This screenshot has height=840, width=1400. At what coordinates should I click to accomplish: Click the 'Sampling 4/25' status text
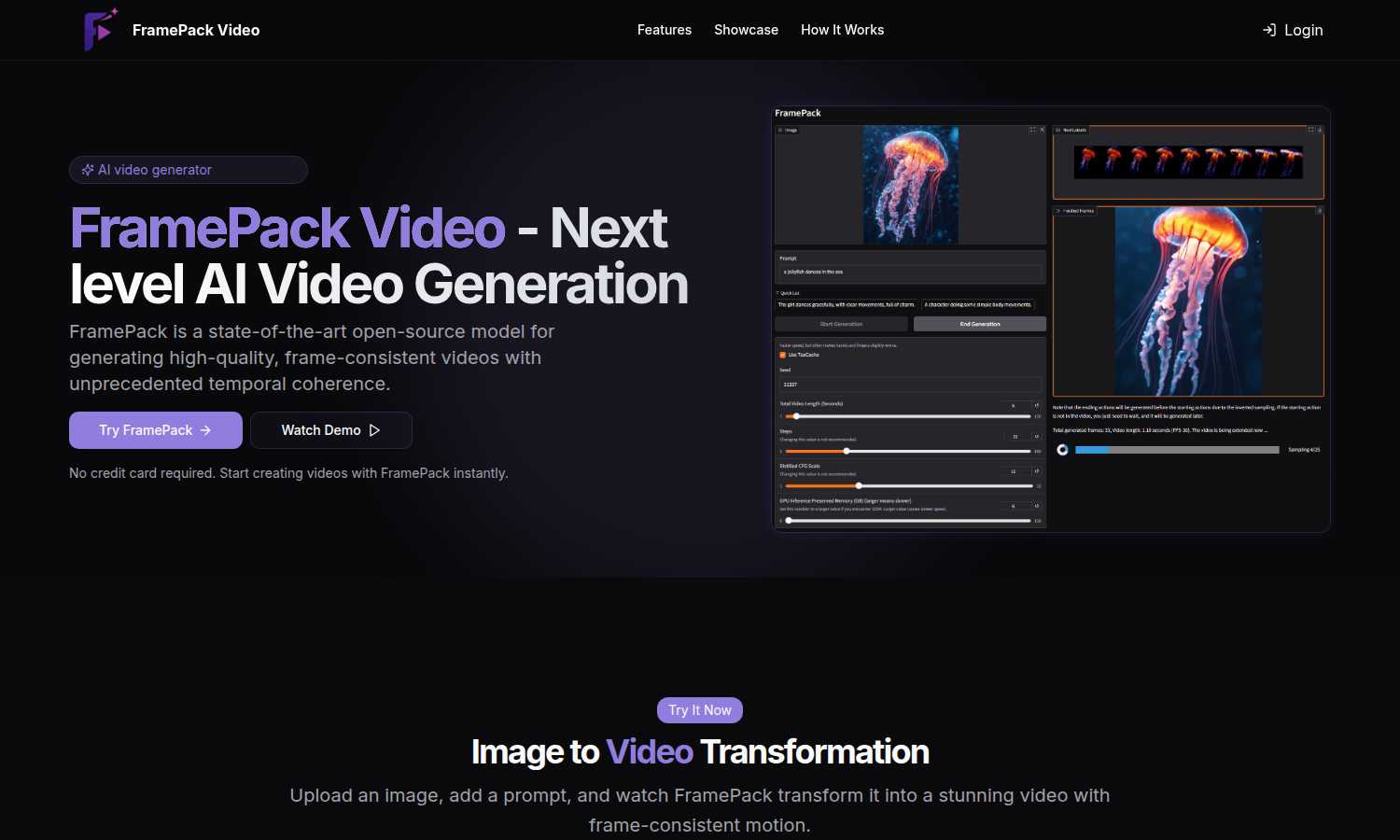point(1304,450)
